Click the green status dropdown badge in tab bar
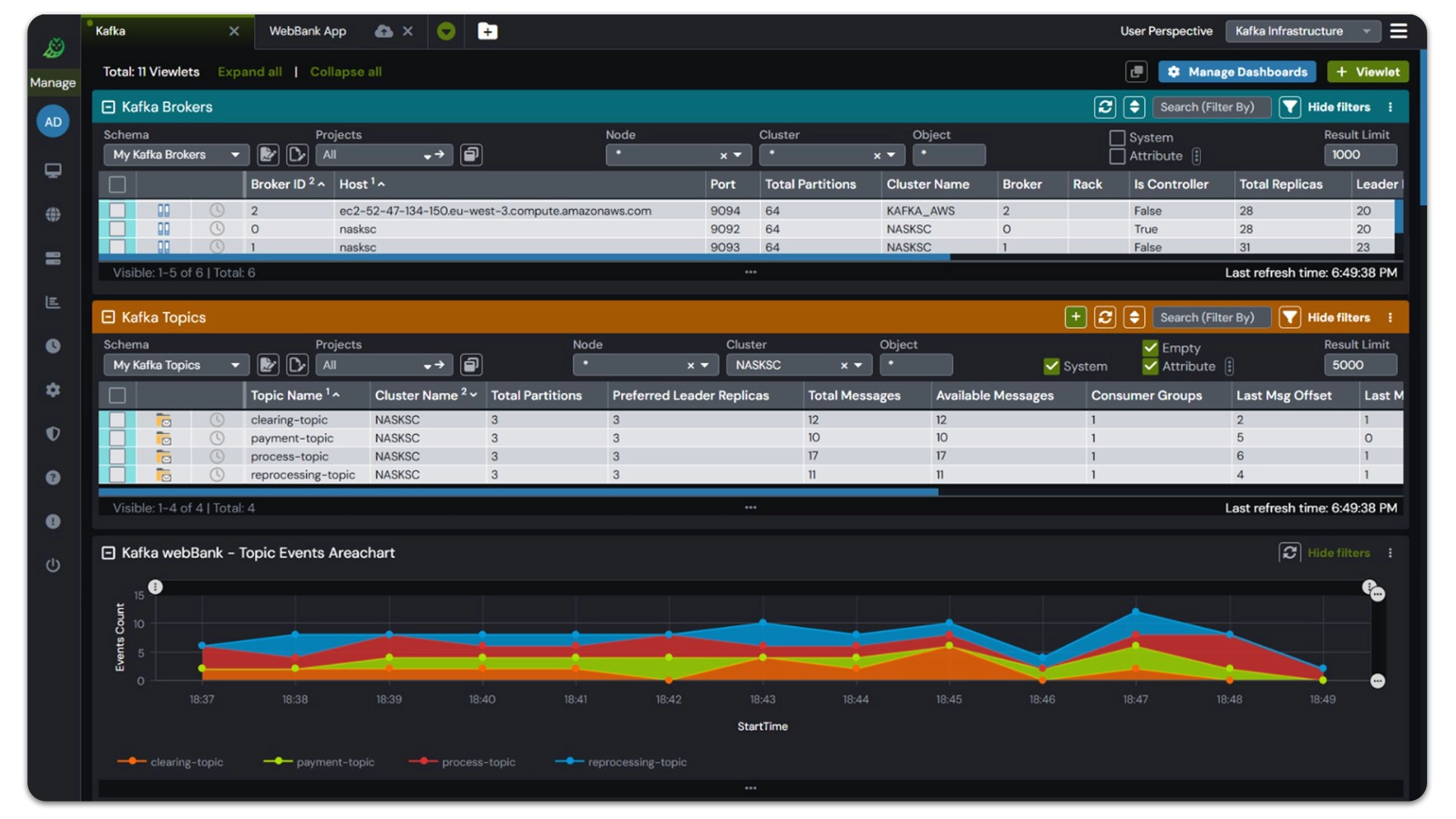Screen dimensions: 1456x819 [447, 31]
